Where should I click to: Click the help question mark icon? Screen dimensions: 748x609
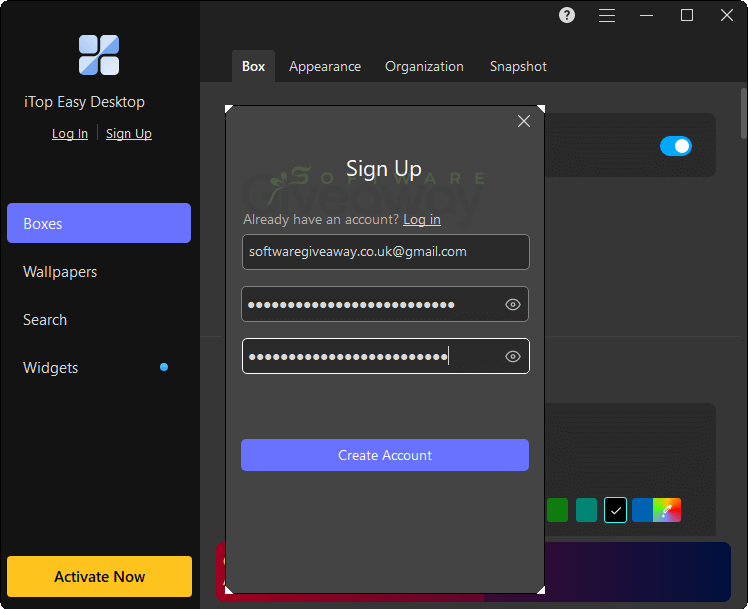click(x=567, y=15)
